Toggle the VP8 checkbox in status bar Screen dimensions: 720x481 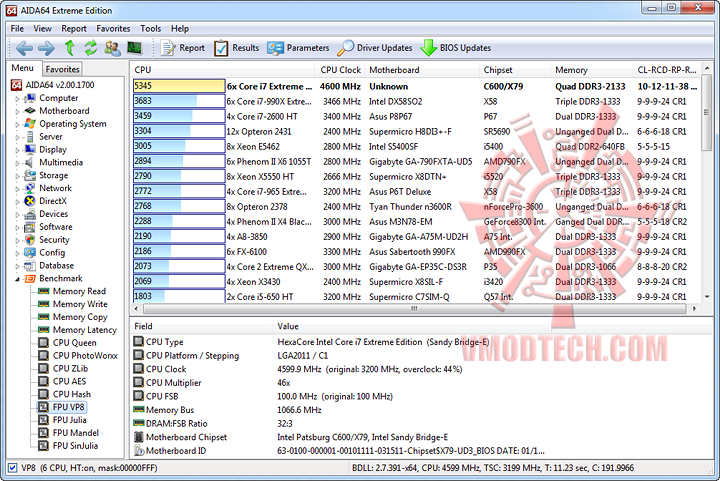pyautogui.click(x=12, y=468)
